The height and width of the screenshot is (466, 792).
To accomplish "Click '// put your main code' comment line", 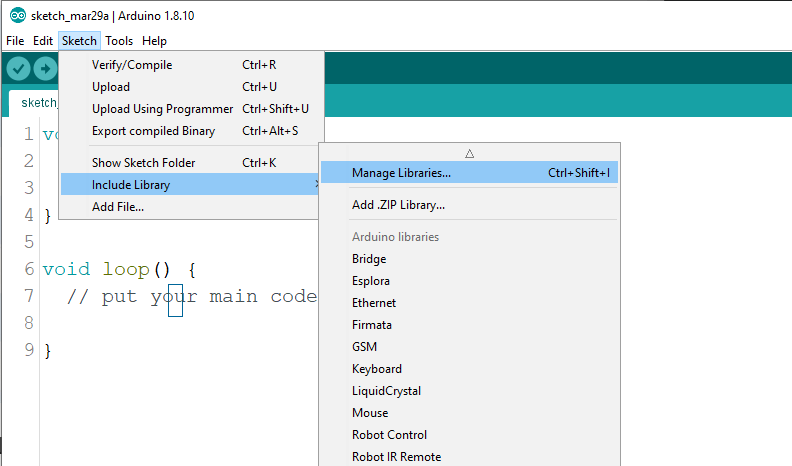I will pos(192,296).
